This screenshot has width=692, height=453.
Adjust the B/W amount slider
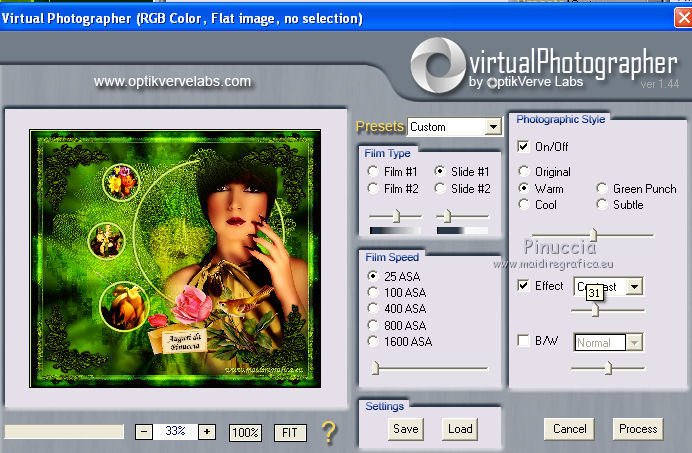click(609, 367)
